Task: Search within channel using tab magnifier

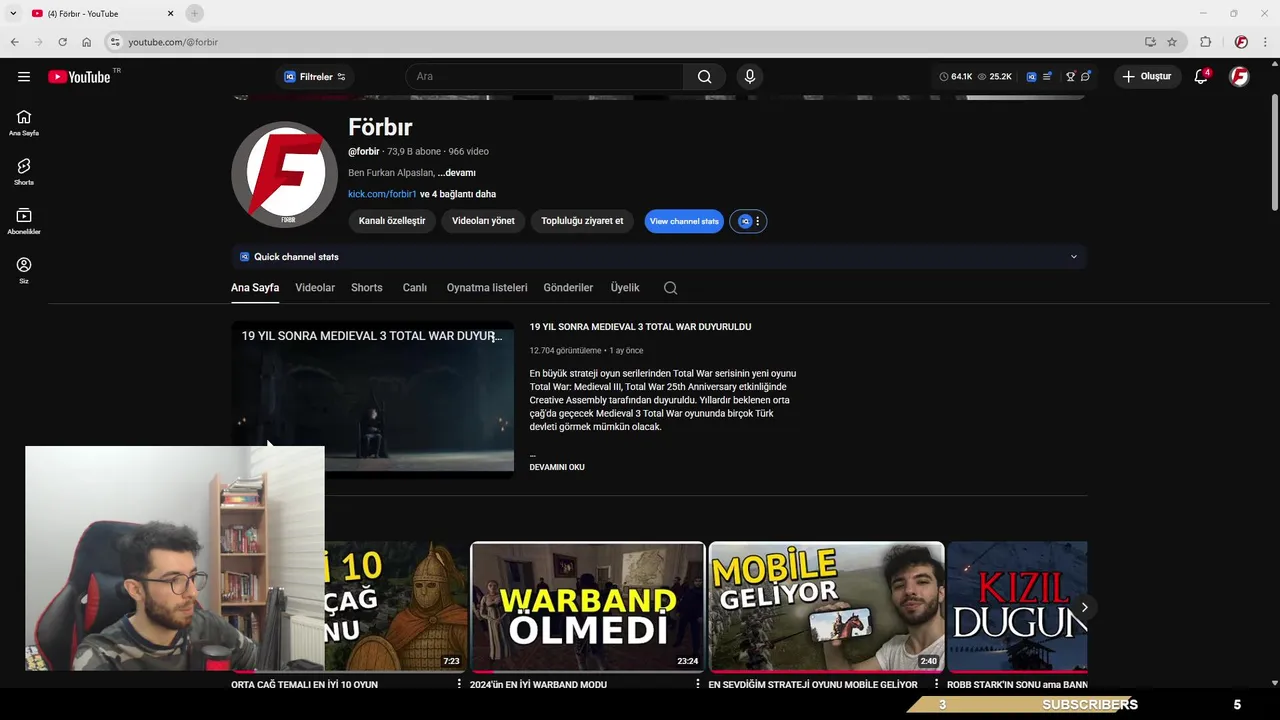Action: [670, 288]
